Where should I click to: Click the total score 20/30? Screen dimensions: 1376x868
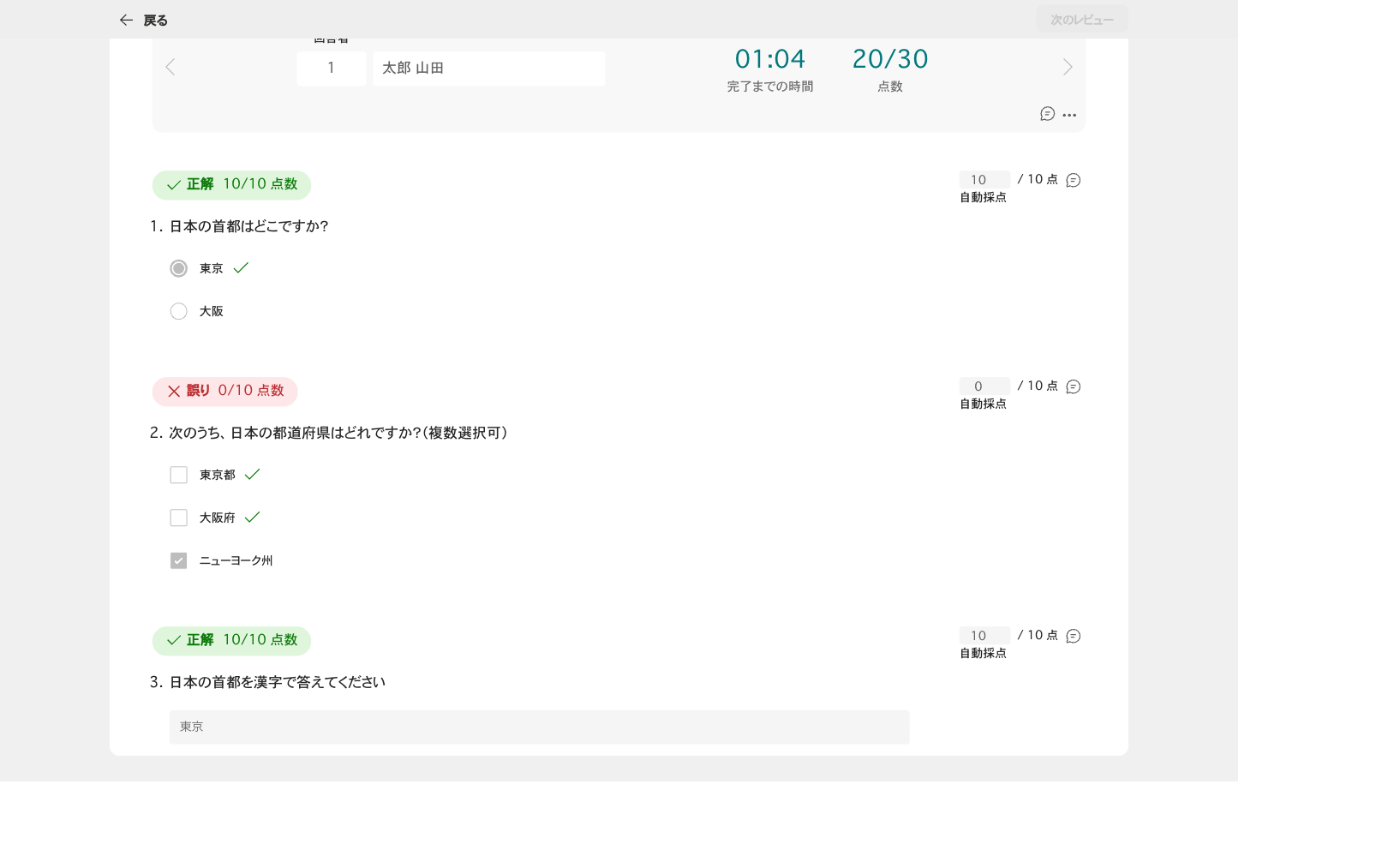point(890,59)
